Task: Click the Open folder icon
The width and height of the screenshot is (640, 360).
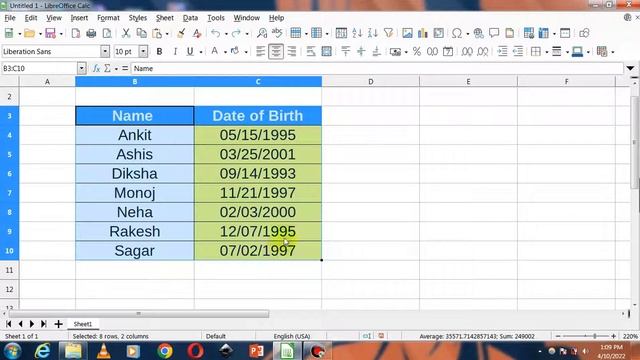Action: pos(29,33)
